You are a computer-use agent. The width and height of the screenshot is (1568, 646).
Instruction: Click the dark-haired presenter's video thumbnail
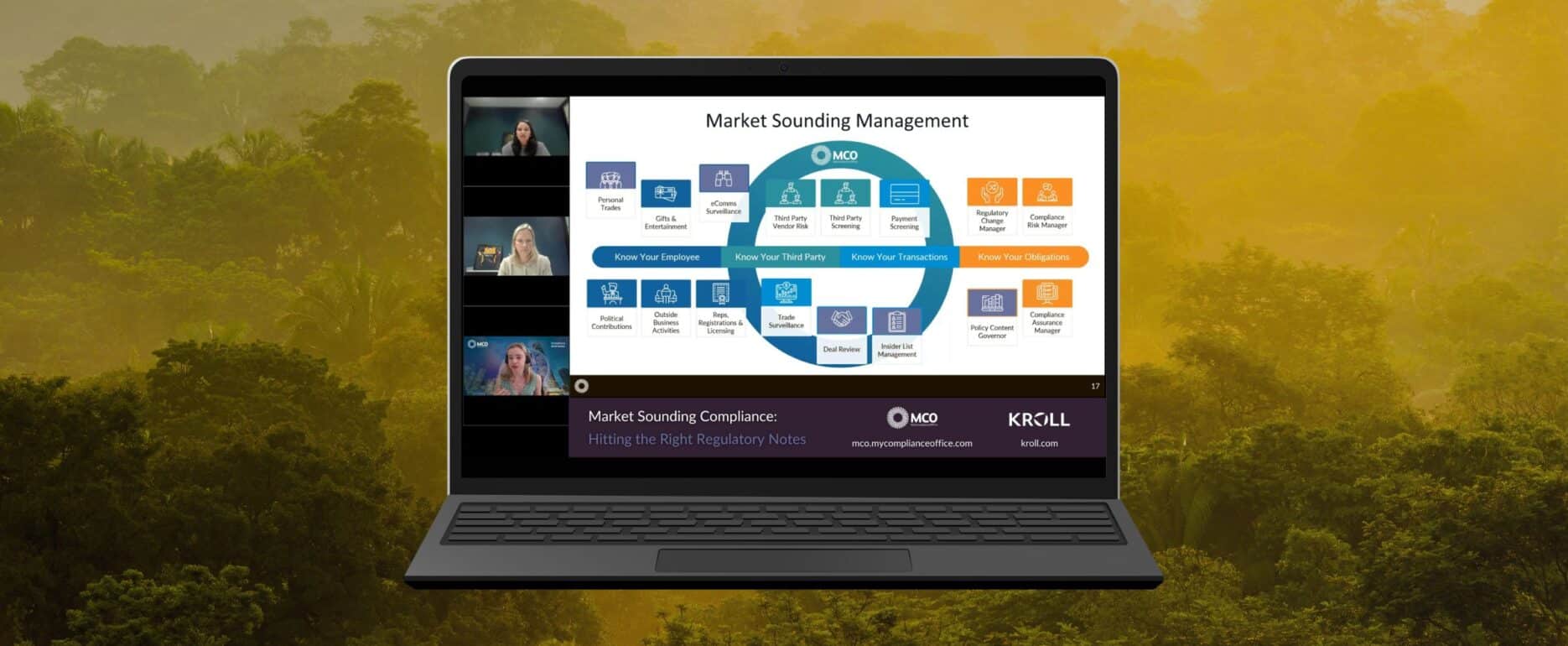pyautogui.click(x=517, y=127)
